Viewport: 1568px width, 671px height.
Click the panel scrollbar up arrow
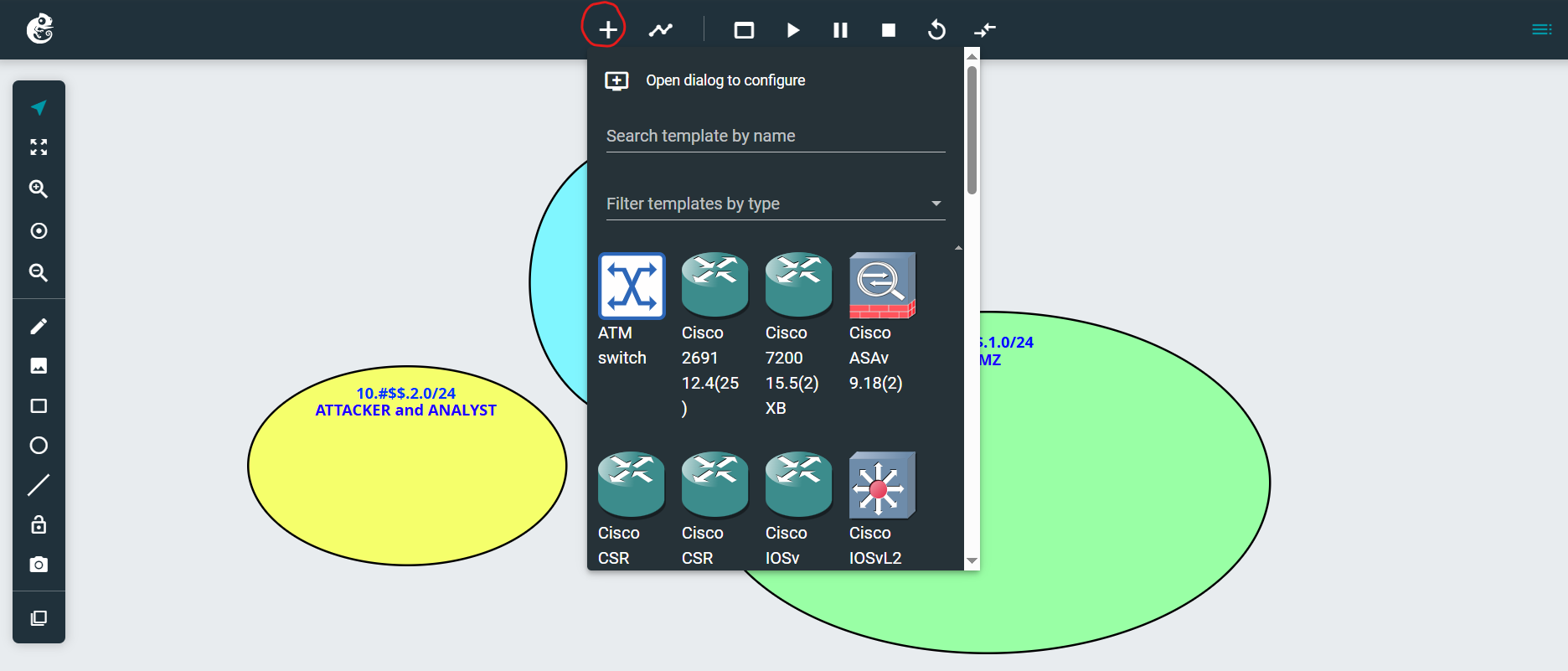coord(972,56)
